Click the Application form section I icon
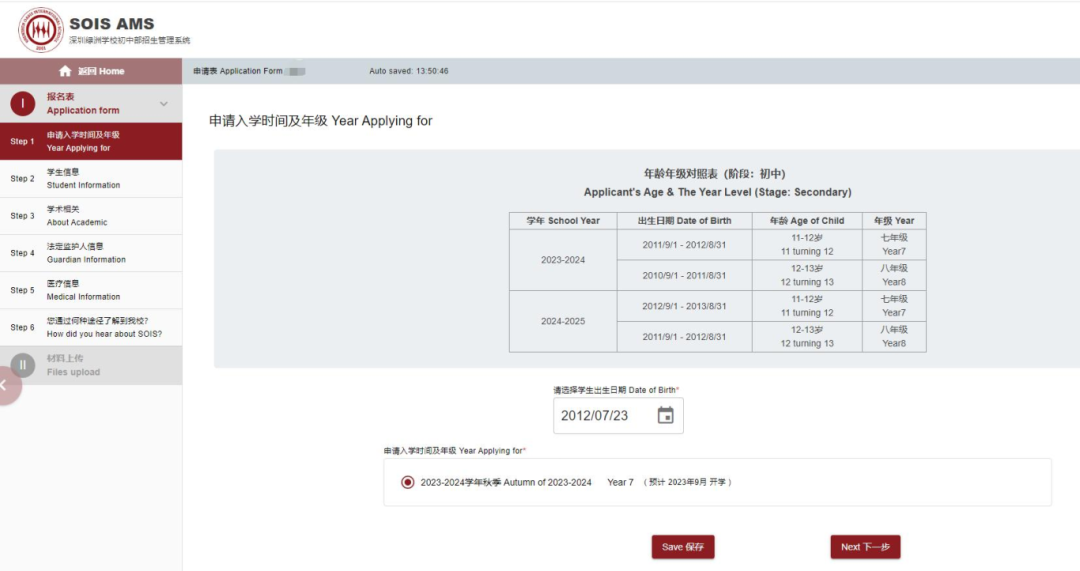 22,103
